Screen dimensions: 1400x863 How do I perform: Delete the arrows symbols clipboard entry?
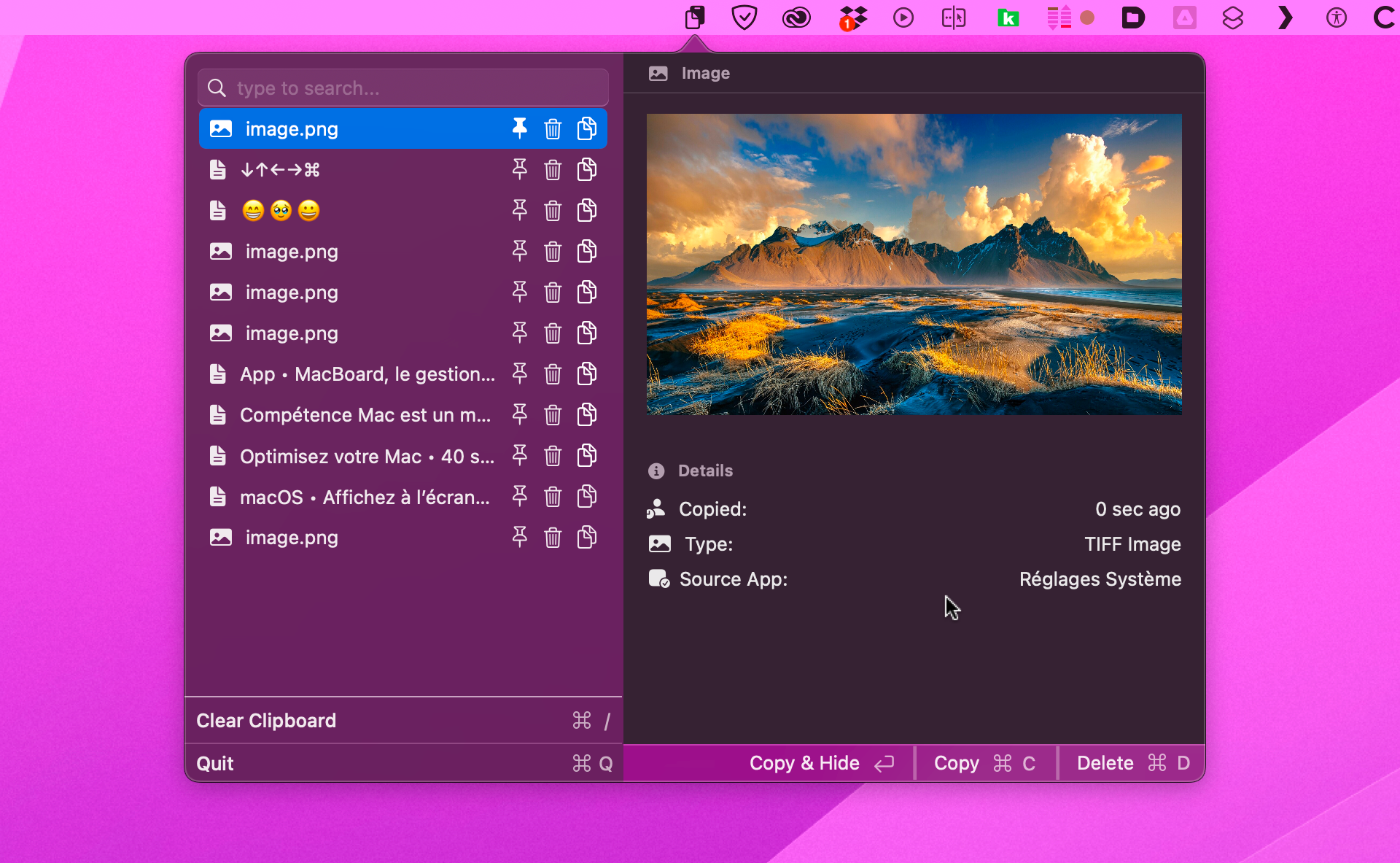pos(553,170)
